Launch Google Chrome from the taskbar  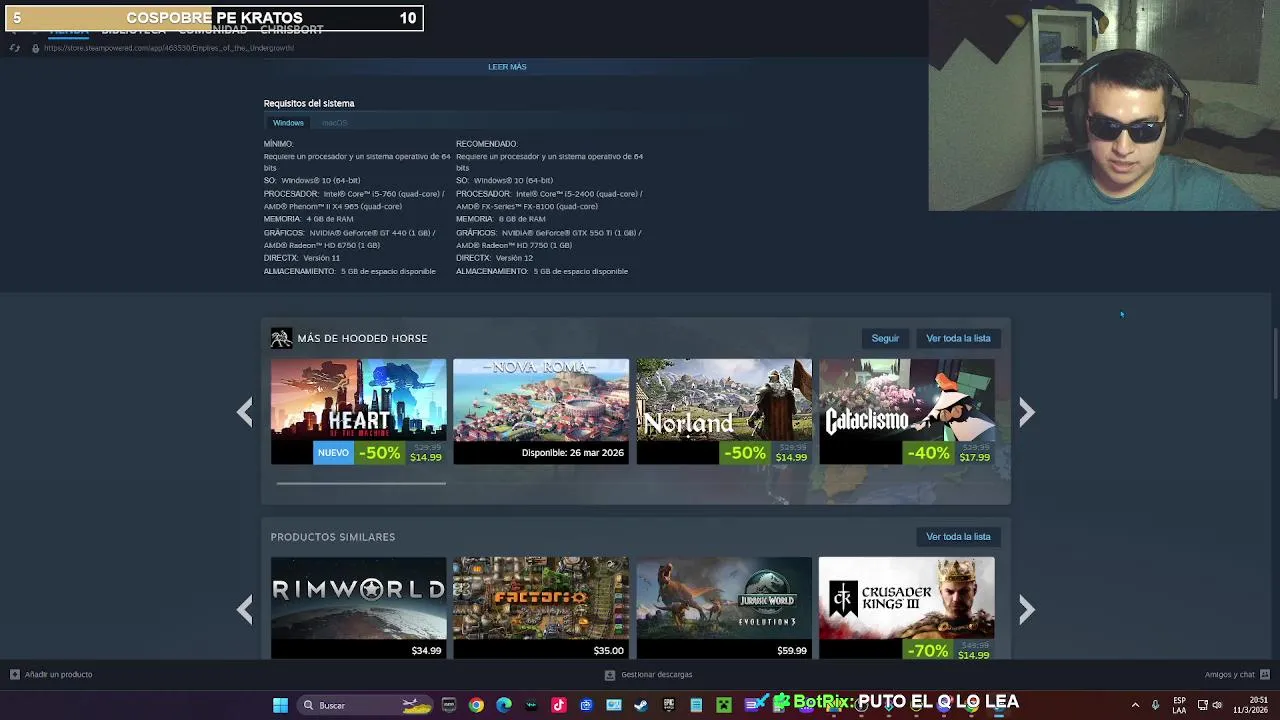coord(476,705)
